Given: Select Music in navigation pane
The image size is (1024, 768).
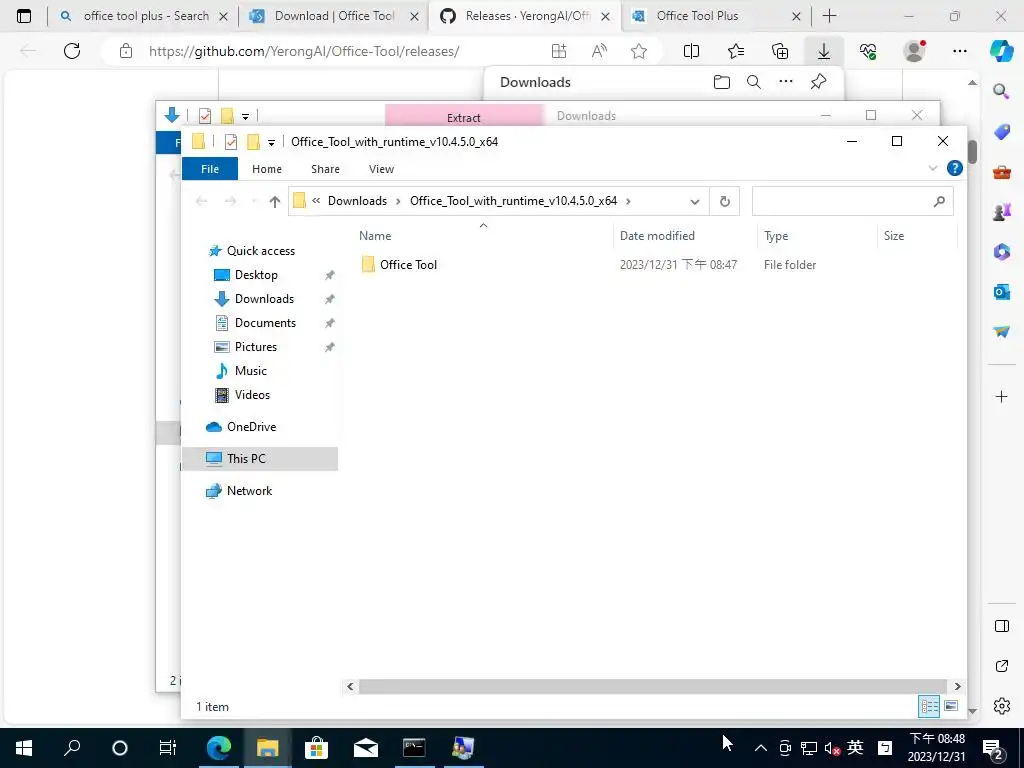Looking at the screenshot, I should (250, 371).
